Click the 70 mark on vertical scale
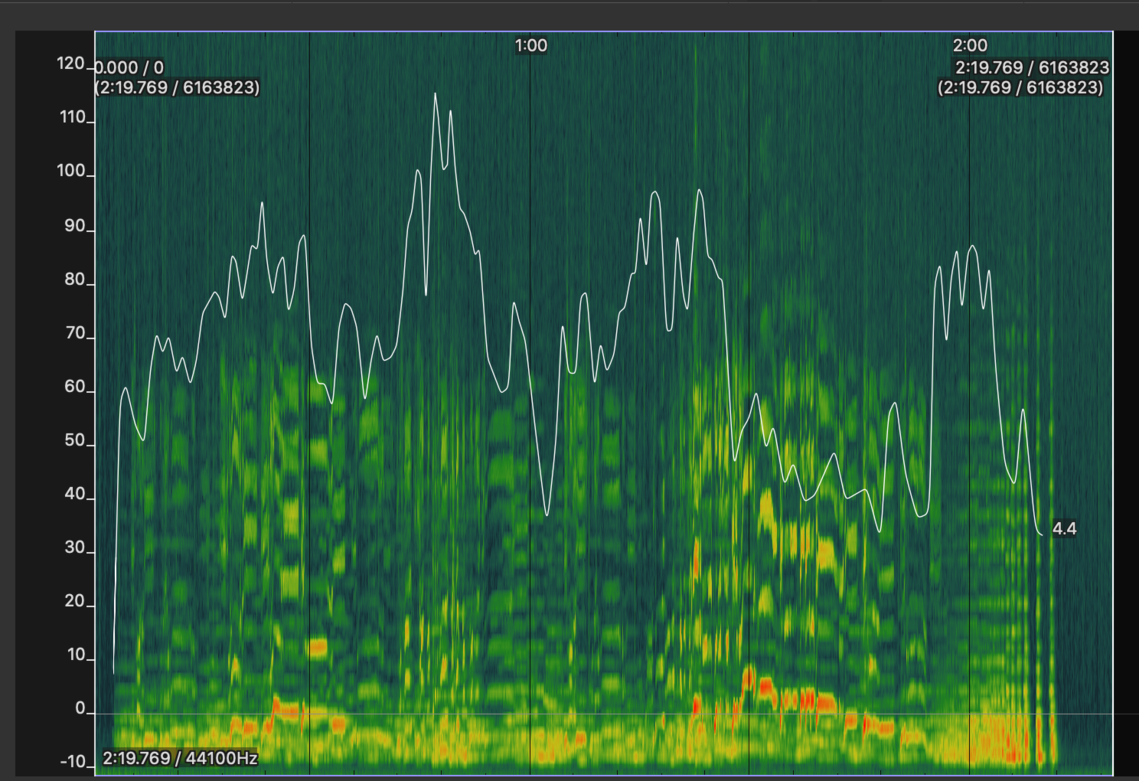The image size is (1139, 781). 75,337
